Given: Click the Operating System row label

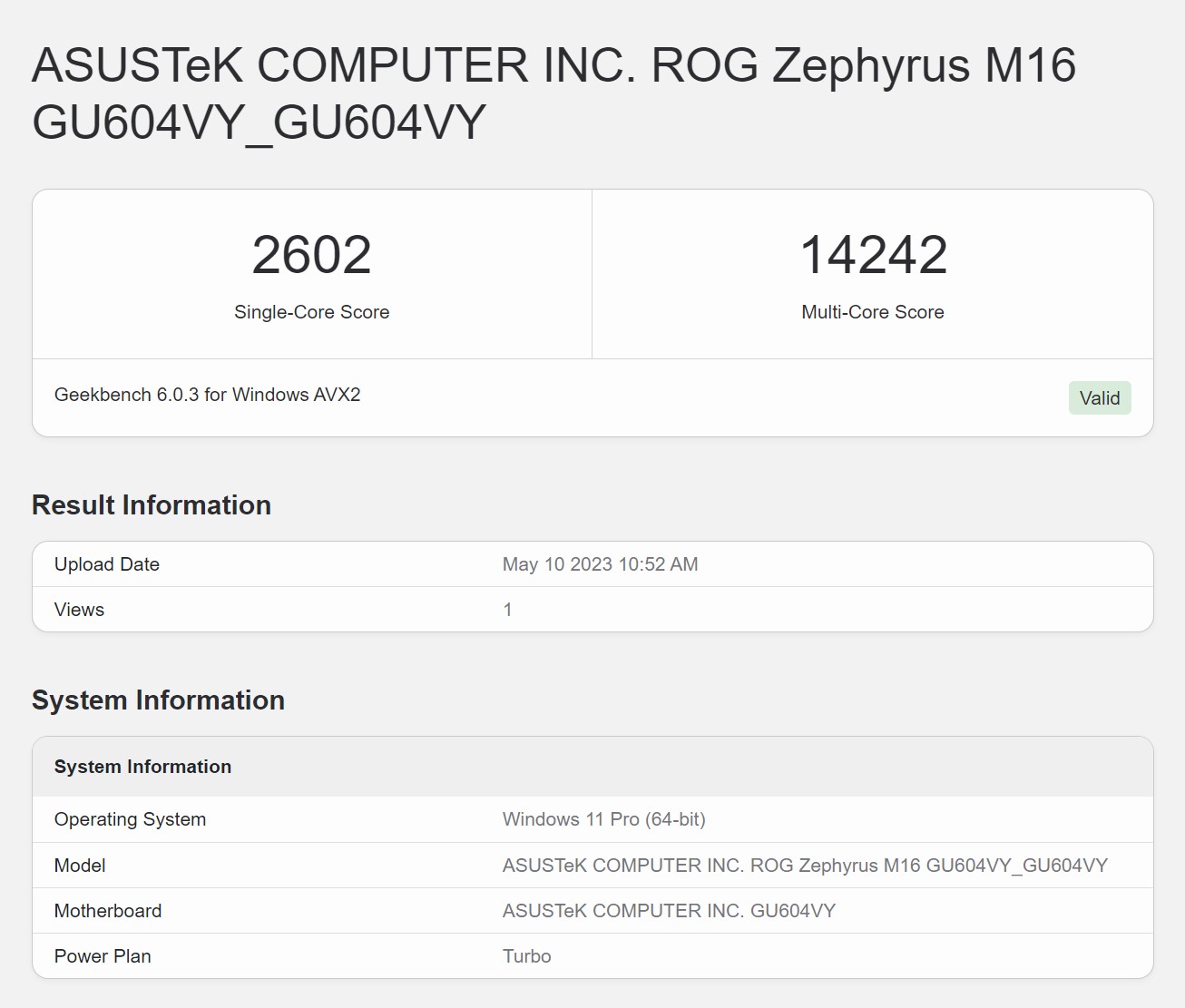Looking at the screenshot, I should click(130, 819).
